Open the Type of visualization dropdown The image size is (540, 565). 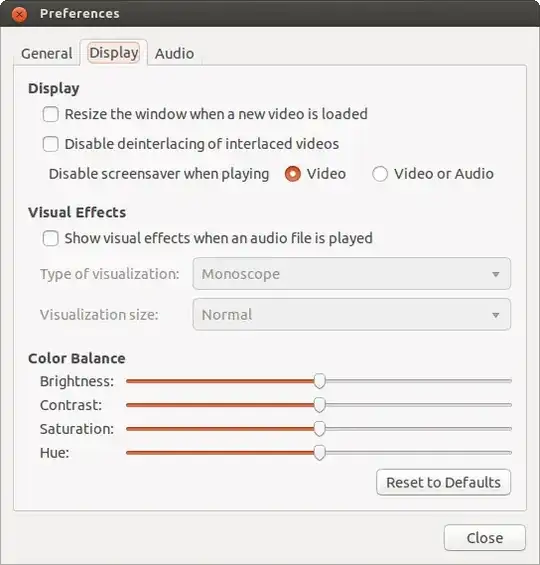352,274
